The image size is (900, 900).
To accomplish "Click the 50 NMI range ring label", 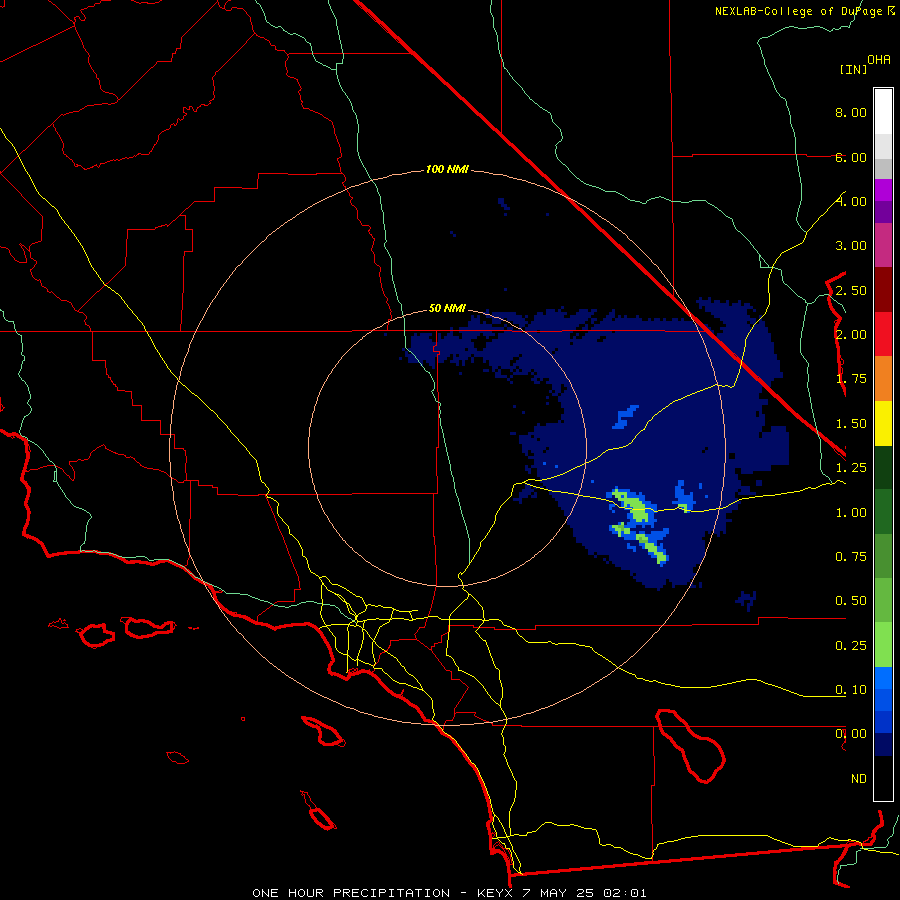I will coord(447,308).
